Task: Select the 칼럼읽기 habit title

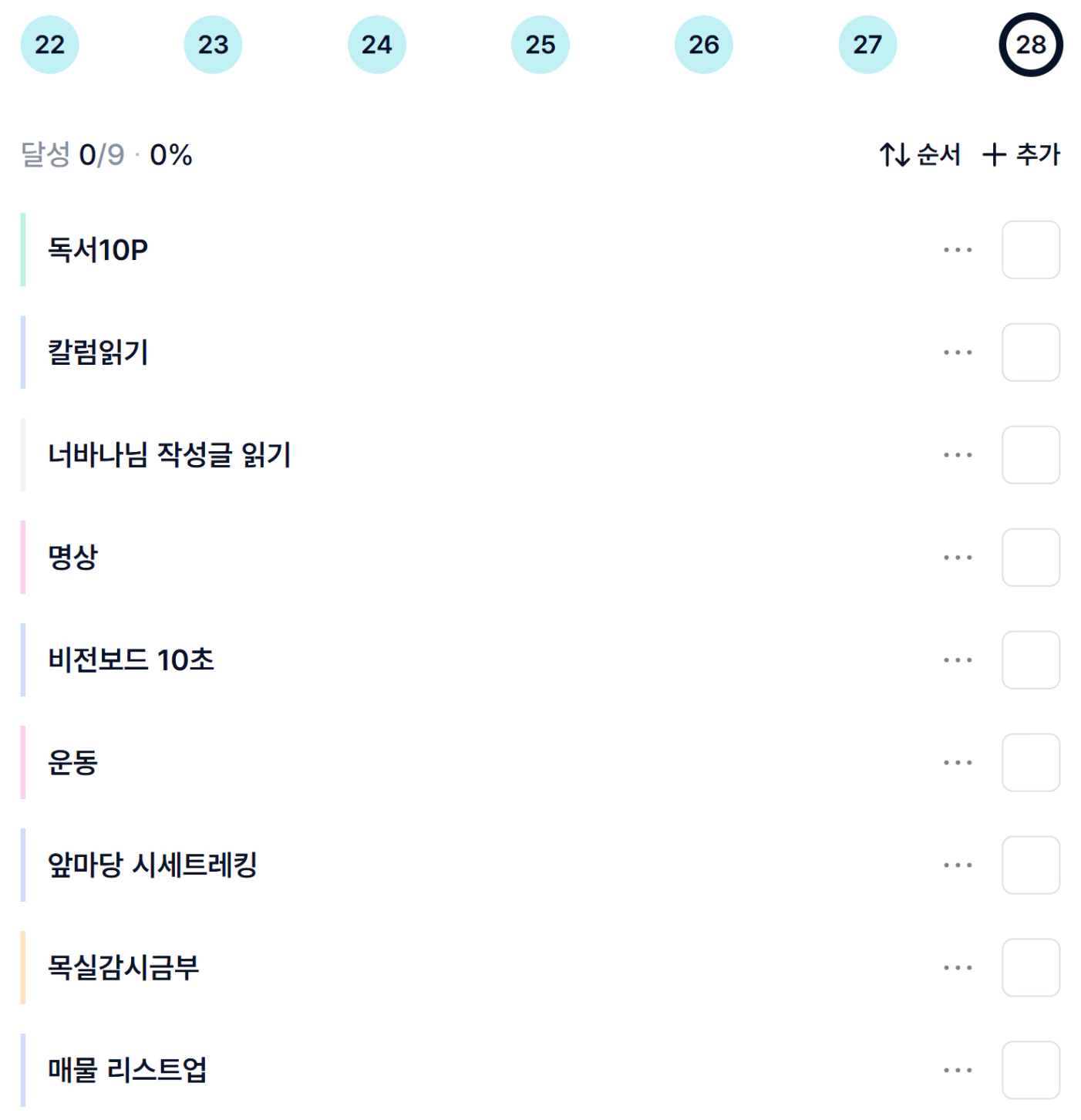Action: 98,353
